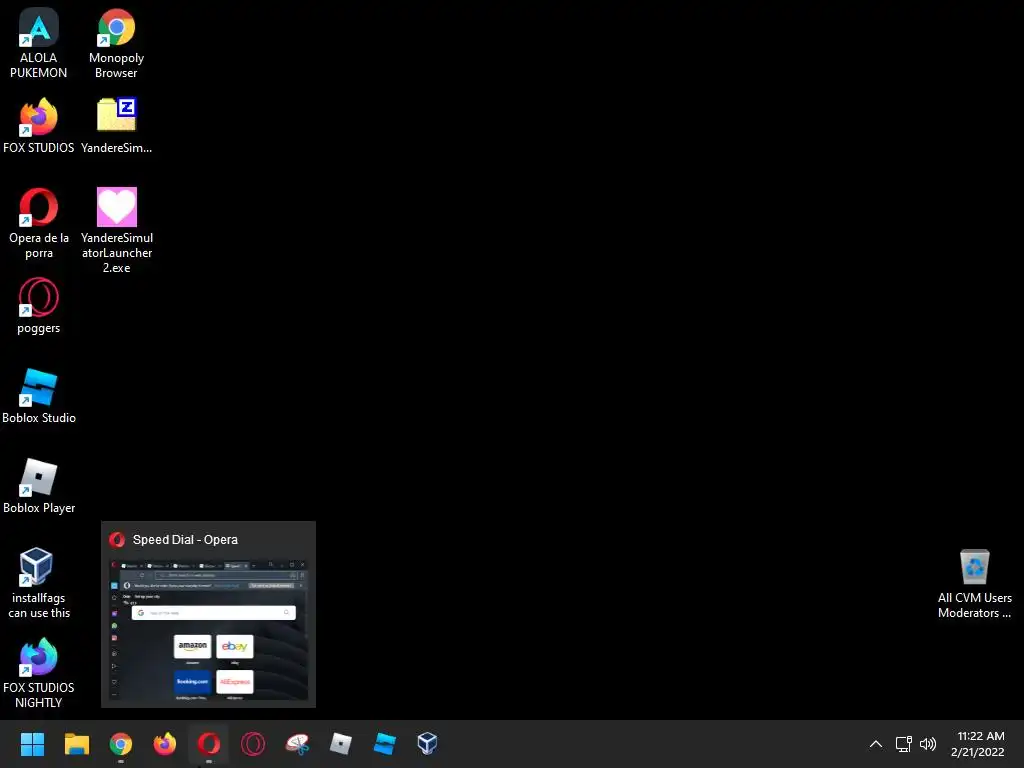
Task: Select YandereSimulatorLauncher2.exe heart icon
Action: pos(116,230)
